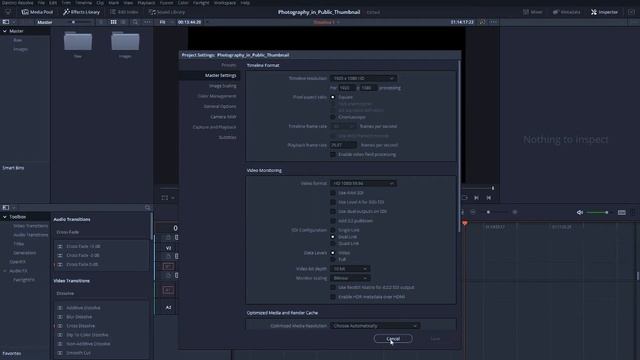Click the Cross Fade 0 dB transition icon
This screenshot has height=360, width=640.
[x=60, y=264]
